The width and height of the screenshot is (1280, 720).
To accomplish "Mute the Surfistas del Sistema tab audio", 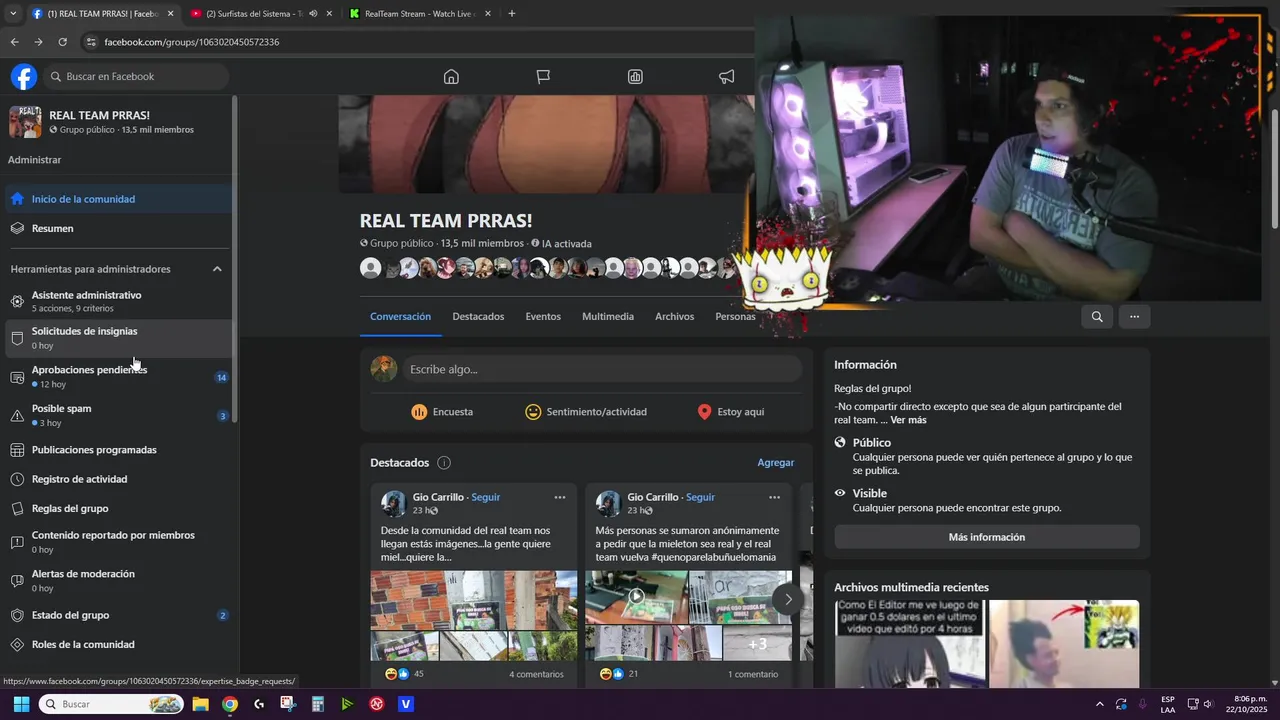I will click(313, 14).
